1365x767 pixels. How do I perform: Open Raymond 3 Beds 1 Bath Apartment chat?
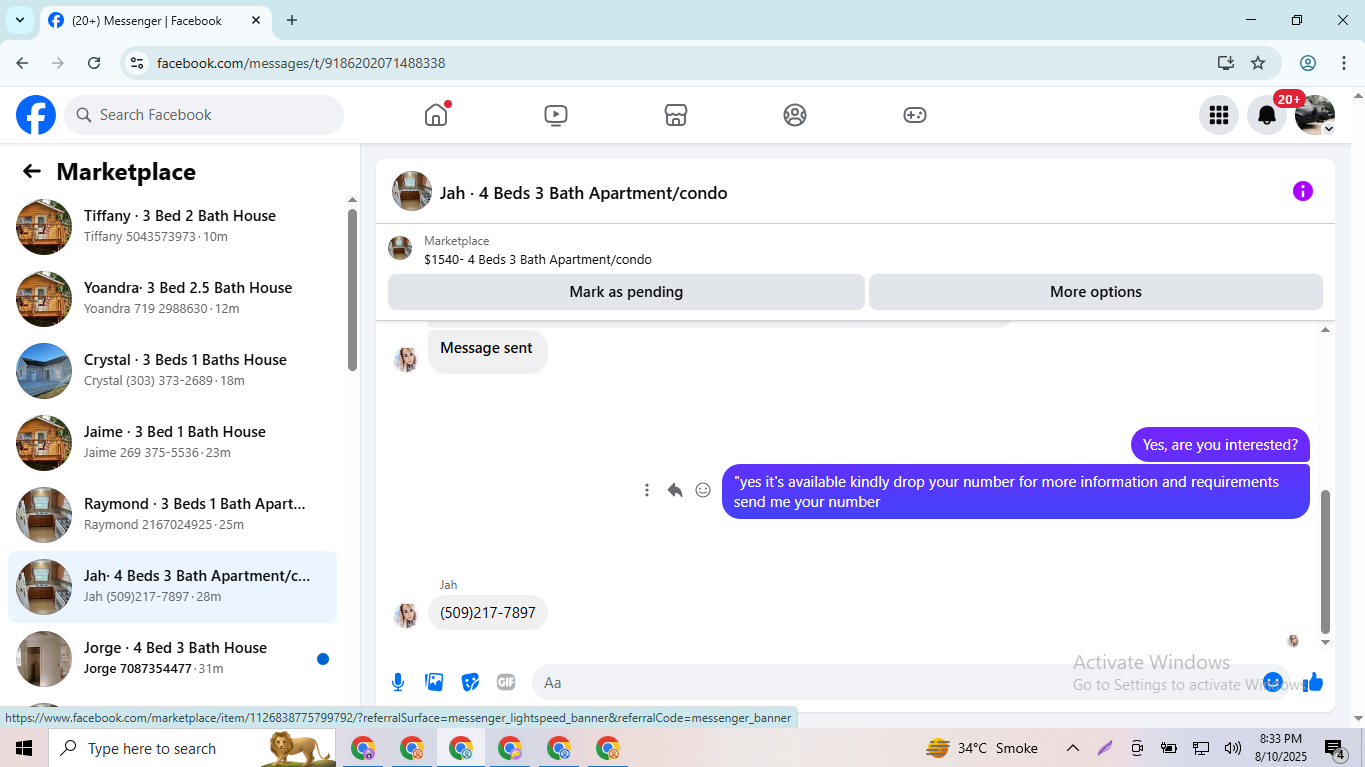[172, 515]
